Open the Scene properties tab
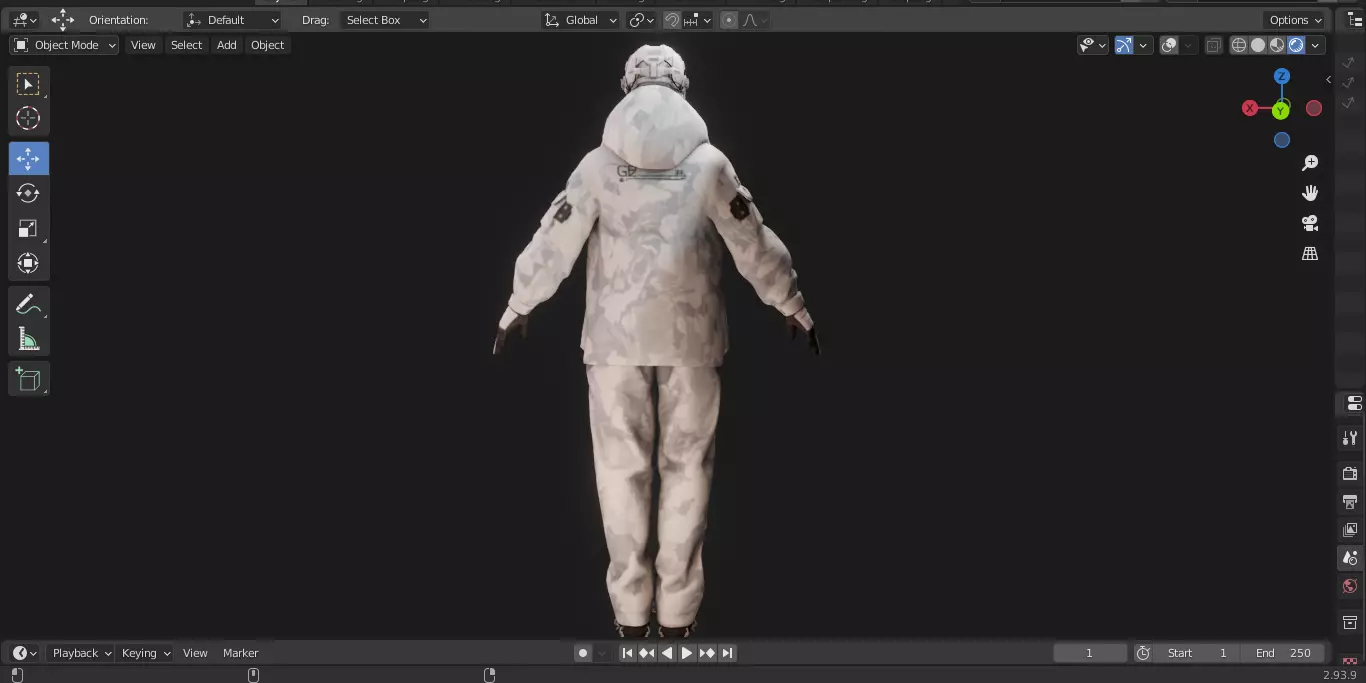This screenshot has height=683, width=1366. [x=1350, y=558]
